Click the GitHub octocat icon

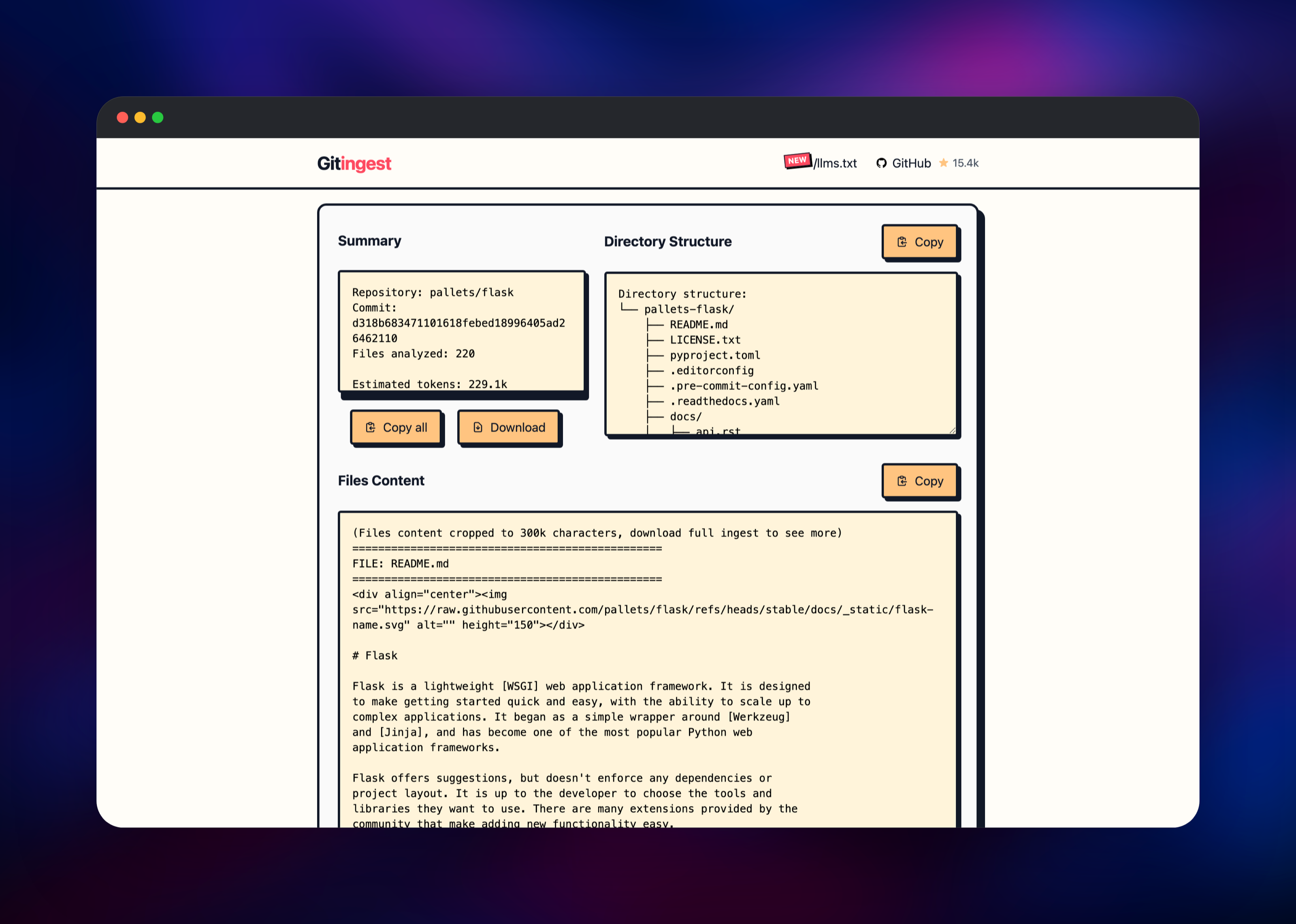click(x=881, y=163)
